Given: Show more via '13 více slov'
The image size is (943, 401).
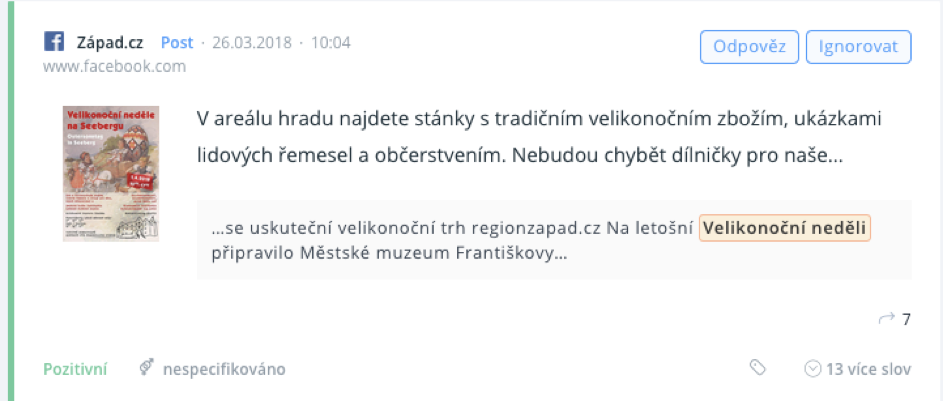Looking at the screenshot, I should click(x=868, y=369).
